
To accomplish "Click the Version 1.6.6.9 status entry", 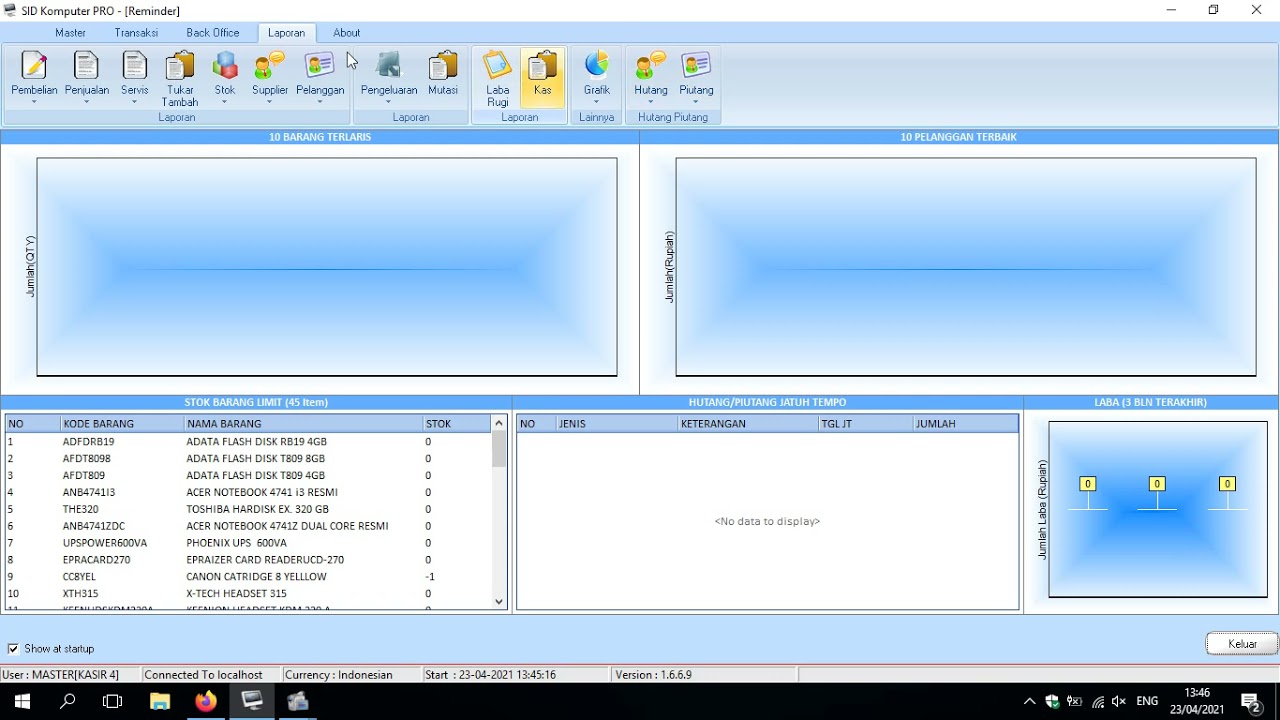I will (x=704, y=675).
